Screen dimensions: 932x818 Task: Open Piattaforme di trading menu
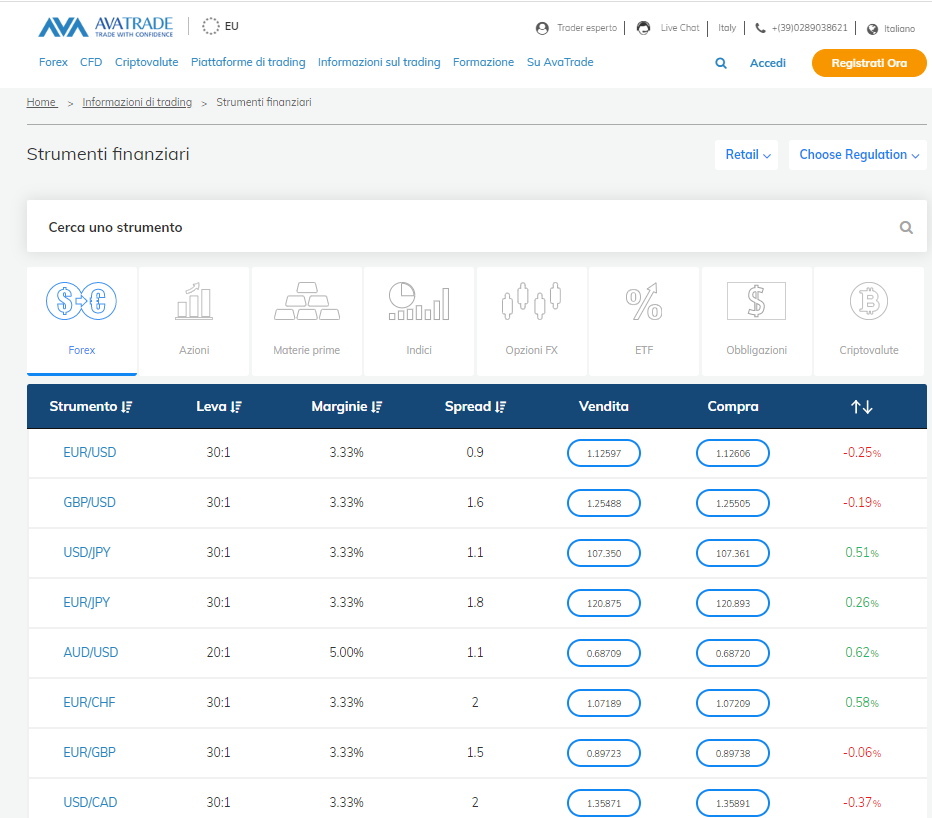pos(248,62)
